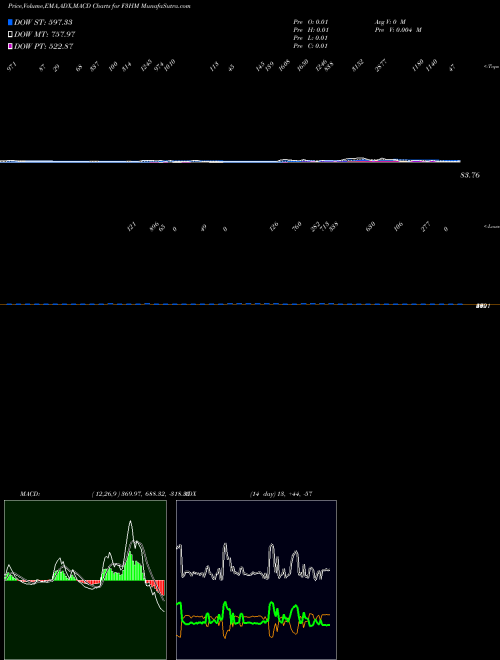The height and width of the screenshot is (660, 500).
Task: Click the lower value 277 label
Action: [426, 227]
